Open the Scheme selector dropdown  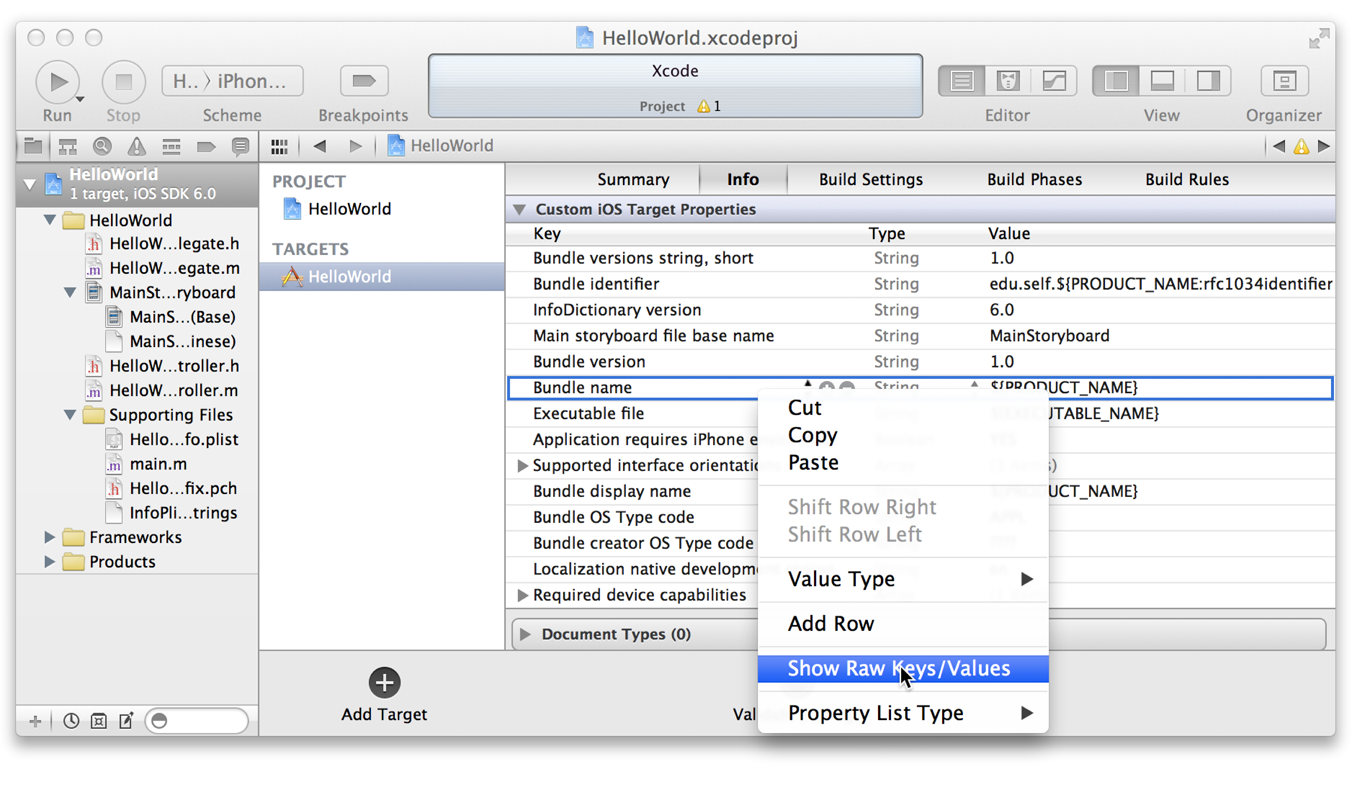click(x=232, y=82)
